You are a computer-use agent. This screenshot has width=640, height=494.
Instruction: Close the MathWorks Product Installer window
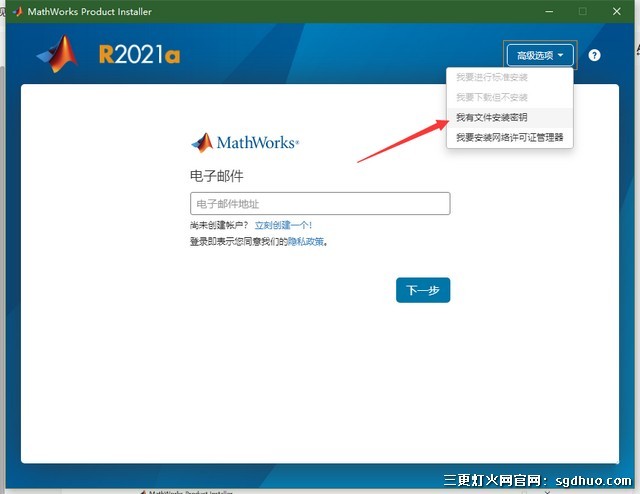click(x=617, y=11)
